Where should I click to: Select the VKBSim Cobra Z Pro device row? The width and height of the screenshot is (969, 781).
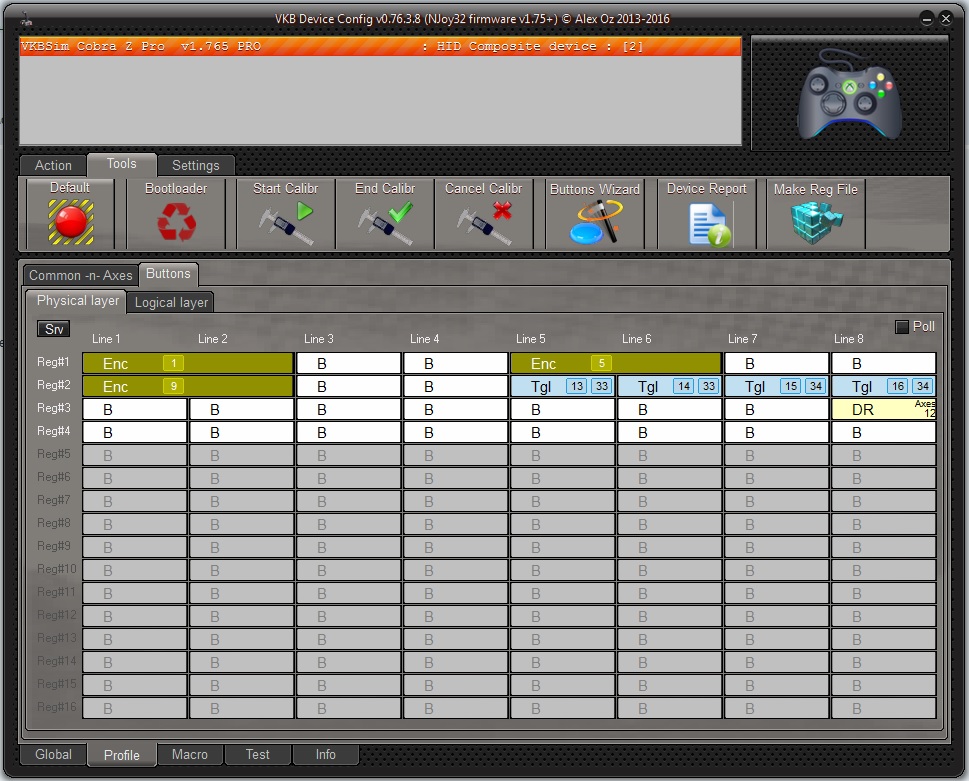tap(380, 46)
